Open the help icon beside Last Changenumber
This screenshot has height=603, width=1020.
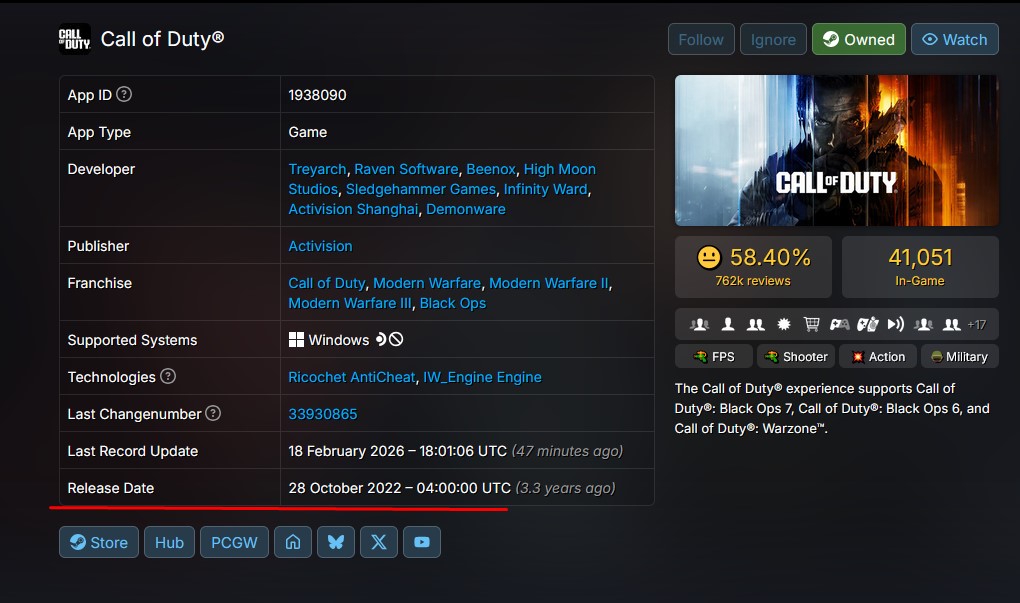tap(213, 413)
